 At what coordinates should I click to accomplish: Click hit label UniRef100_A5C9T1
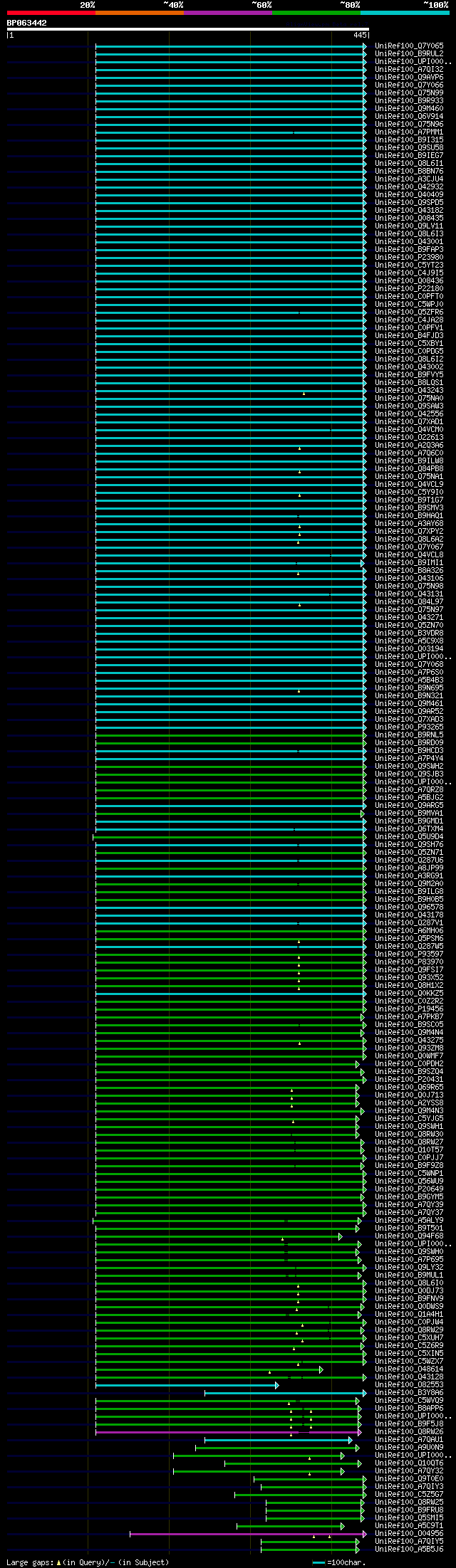click(x=409, y=1526)
